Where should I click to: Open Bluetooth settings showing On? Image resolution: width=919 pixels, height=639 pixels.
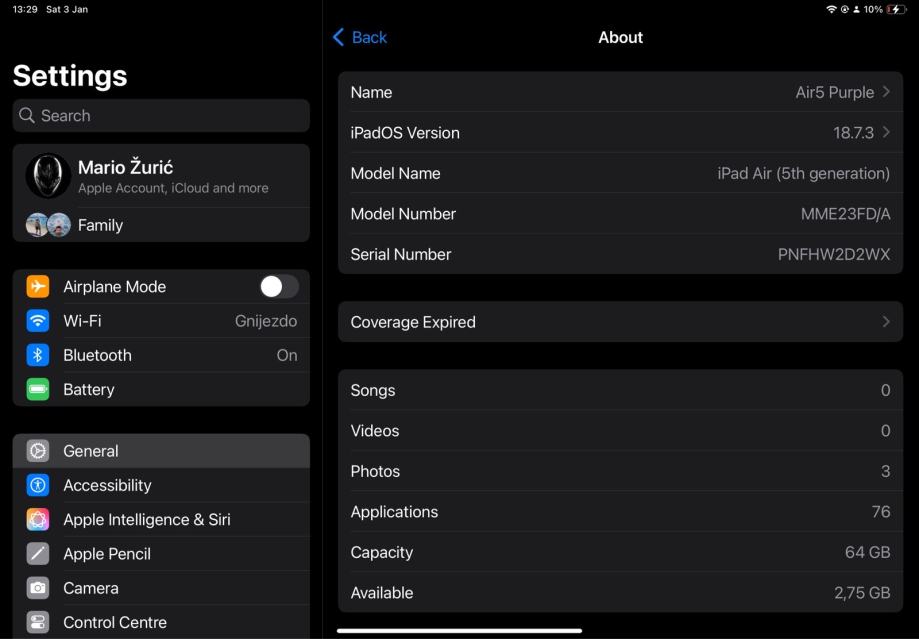tap(161, 355)
